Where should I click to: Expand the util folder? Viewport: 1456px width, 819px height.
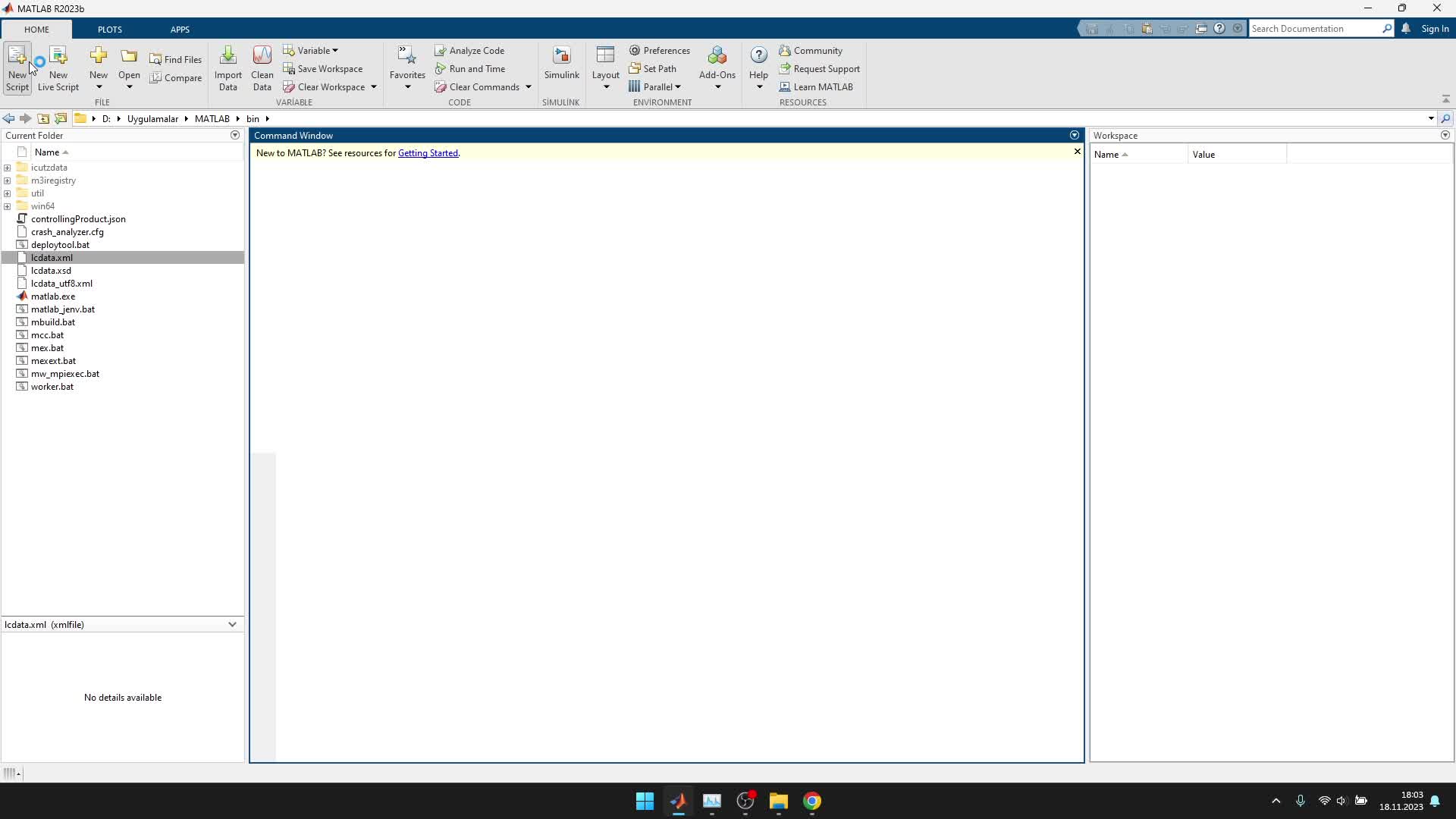(8, 193)
